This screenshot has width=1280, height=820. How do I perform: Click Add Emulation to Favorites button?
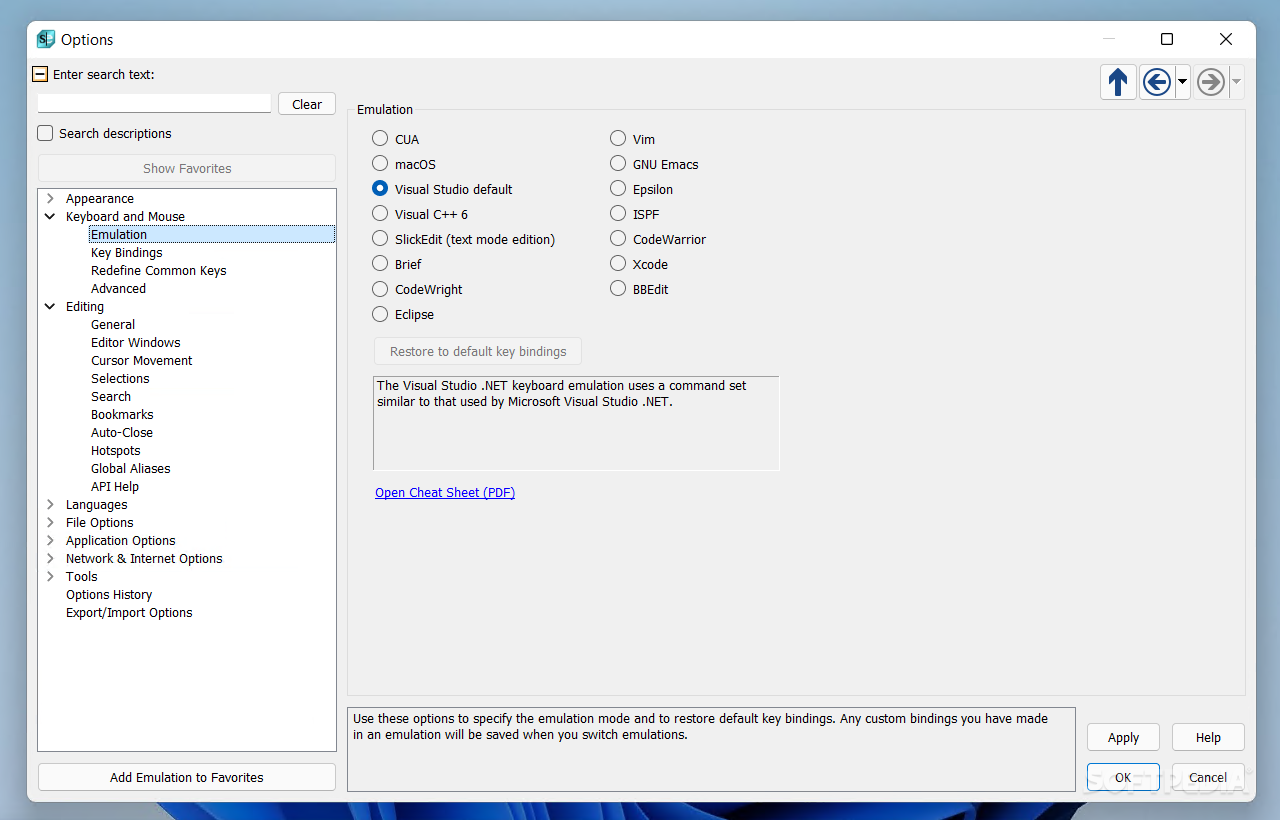pyautogui.click(x=187, y=777)
